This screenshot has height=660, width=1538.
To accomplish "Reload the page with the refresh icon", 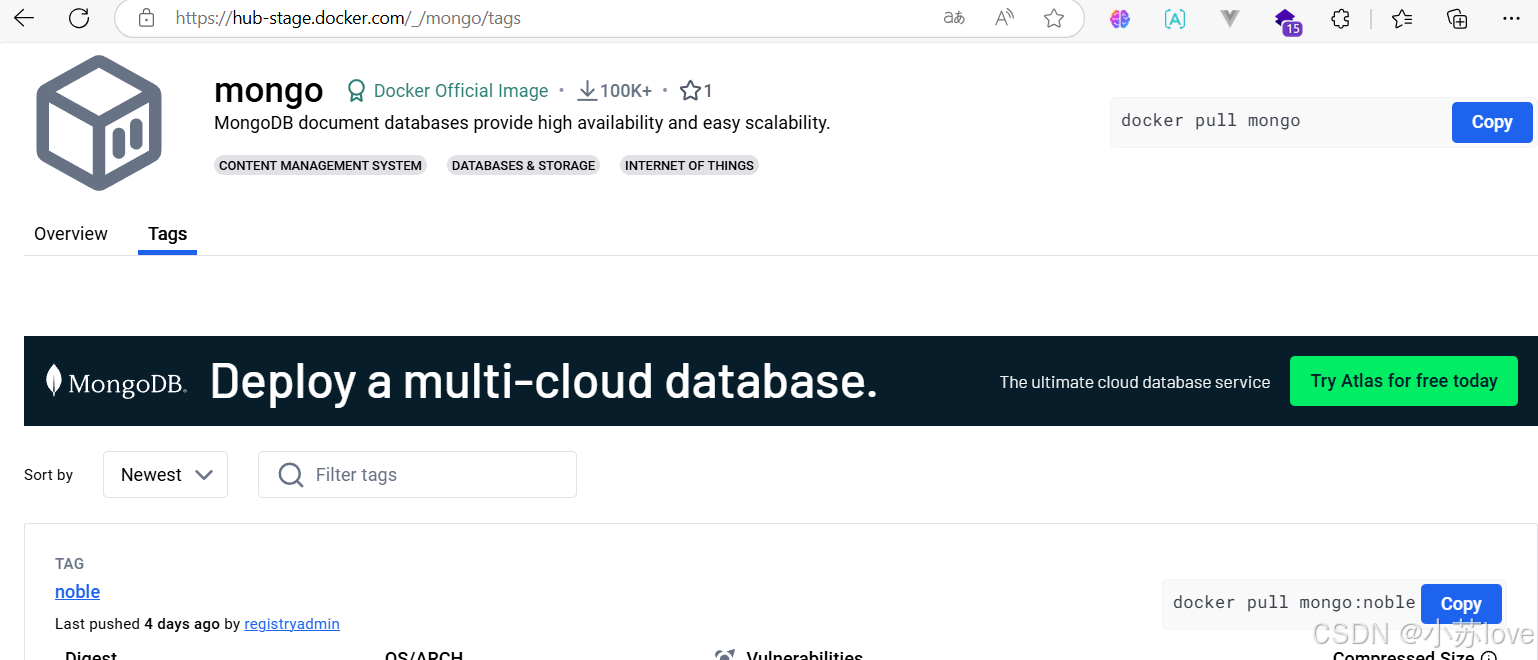I will click(79, 18).
